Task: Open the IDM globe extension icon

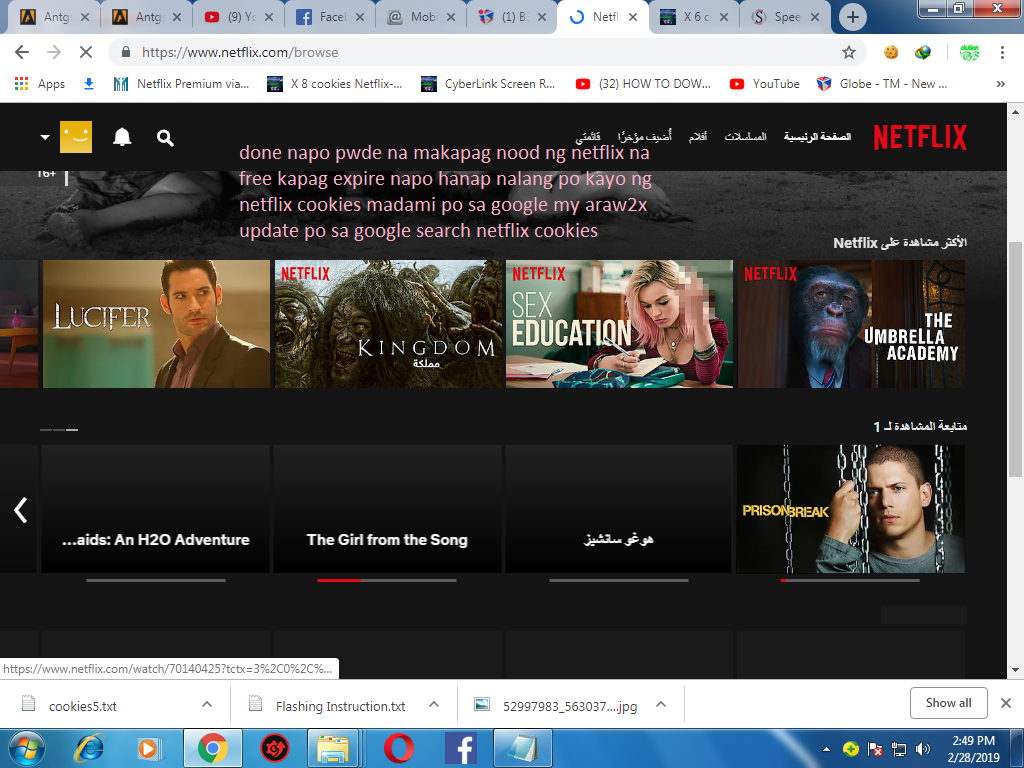Action: click(x=923, y=52)
